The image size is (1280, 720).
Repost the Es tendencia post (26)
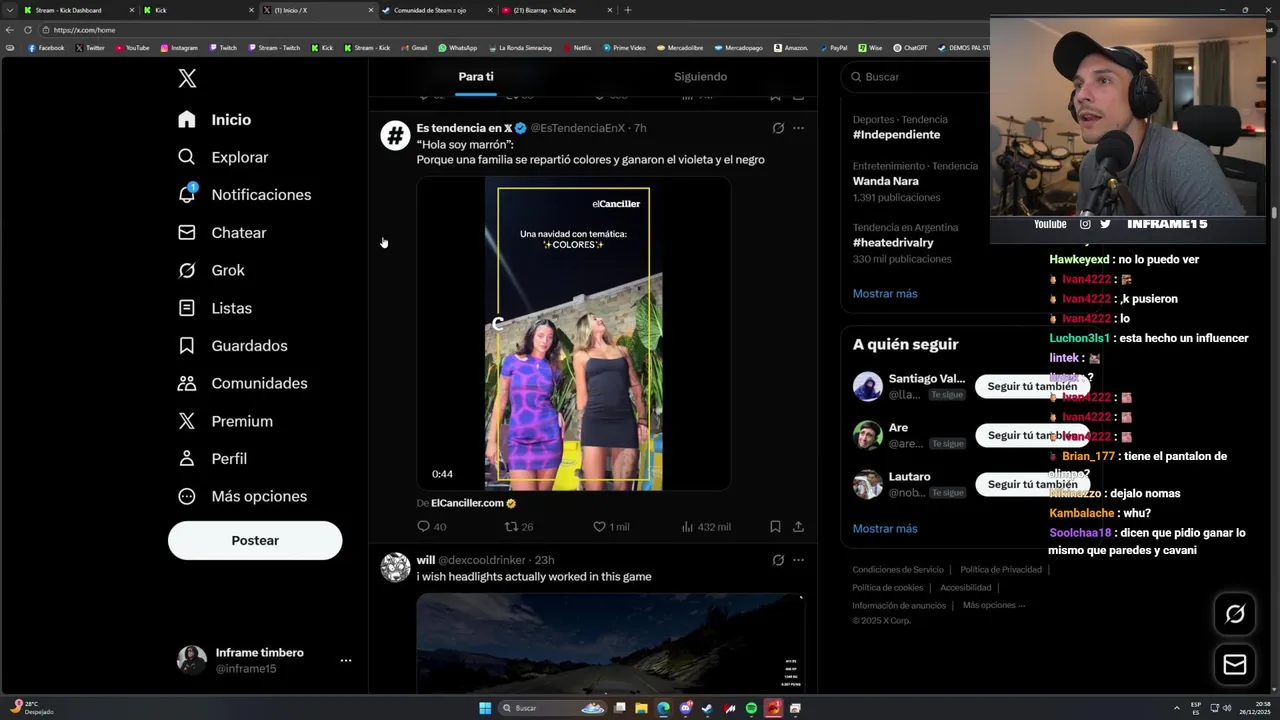point(518,526)
